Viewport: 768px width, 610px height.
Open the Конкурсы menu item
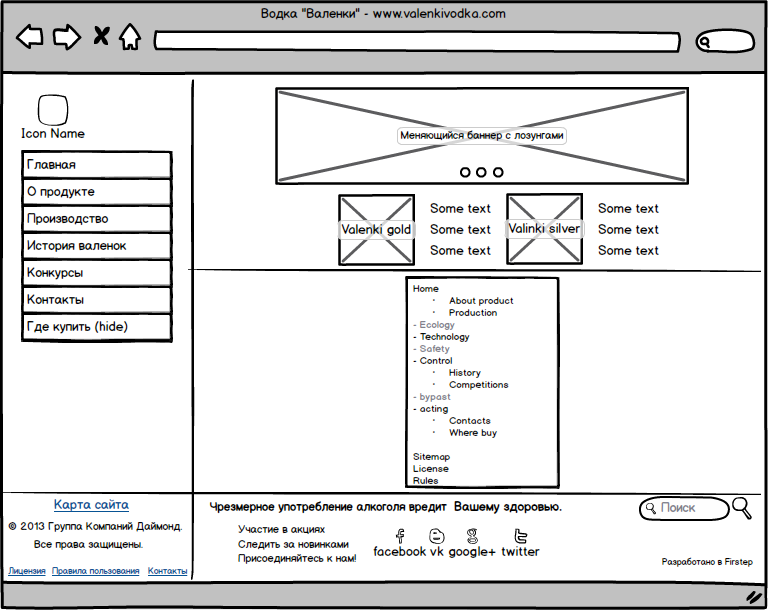[x=97, y=272]
